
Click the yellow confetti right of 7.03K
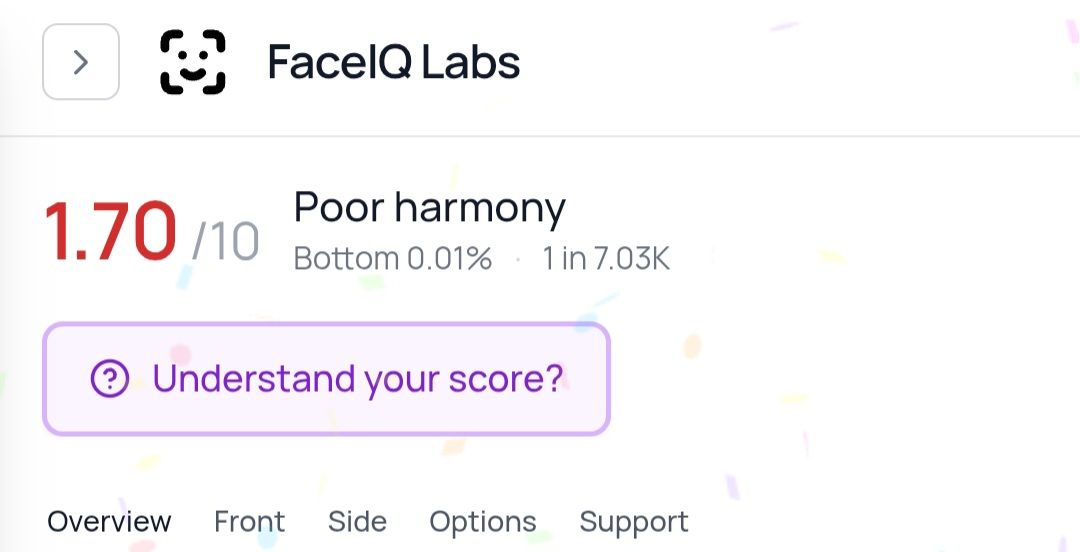coord(831,257)
